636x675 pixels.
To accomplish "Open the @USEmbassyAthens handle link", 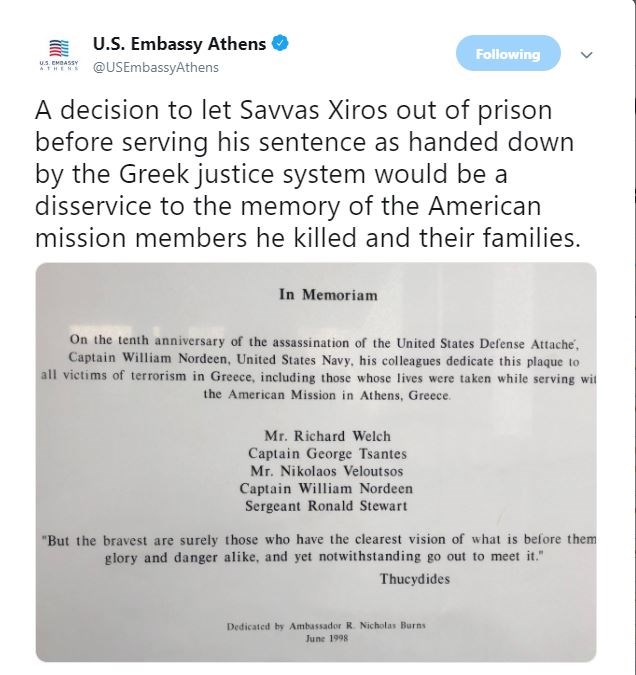I will 155,67.
